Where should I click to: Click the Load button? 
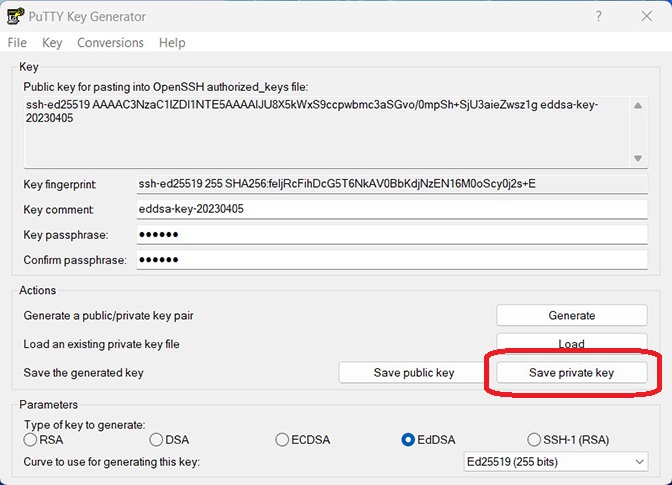[572, 343]
